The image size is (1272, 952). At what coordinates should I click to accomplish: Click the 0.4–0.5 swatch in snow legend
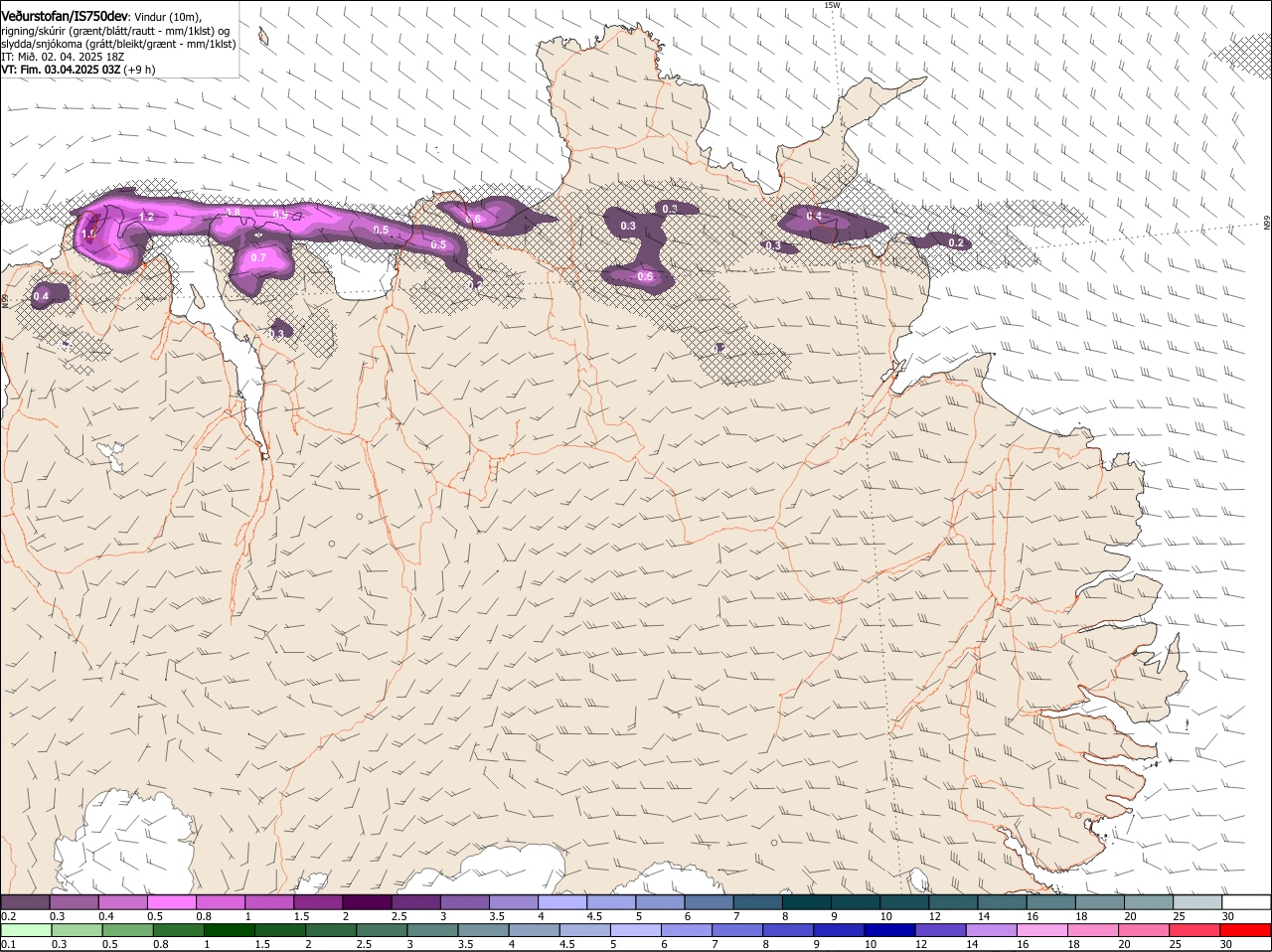(x=123, y=901)
